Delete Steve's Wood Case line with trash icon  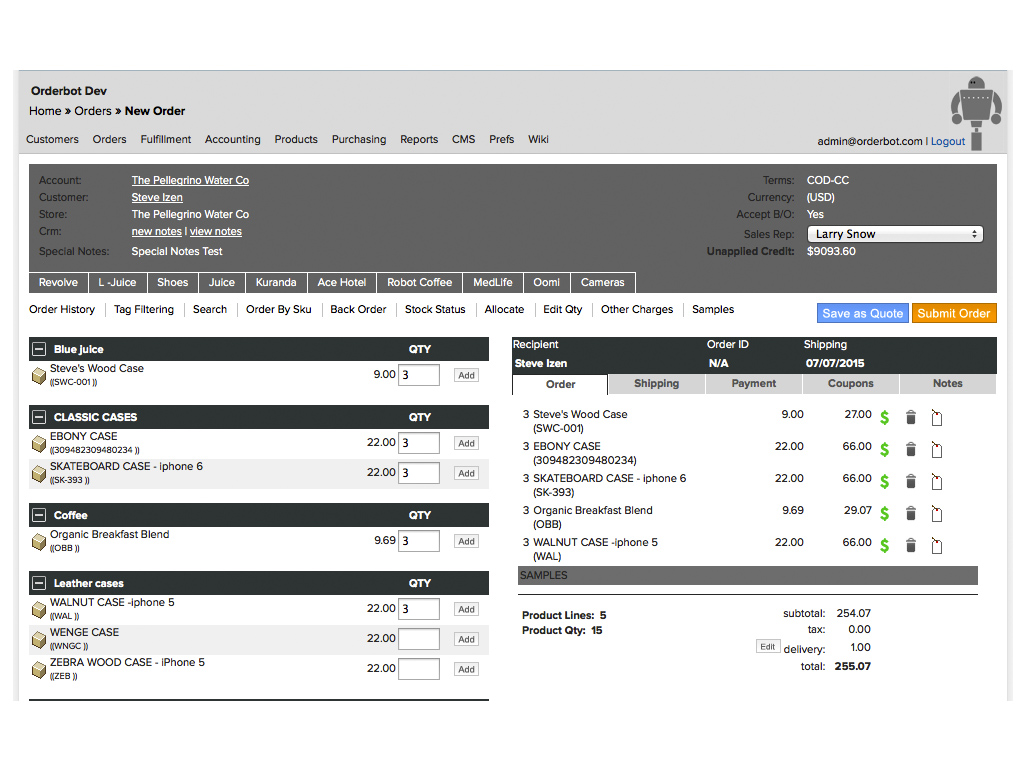point(911,417)
